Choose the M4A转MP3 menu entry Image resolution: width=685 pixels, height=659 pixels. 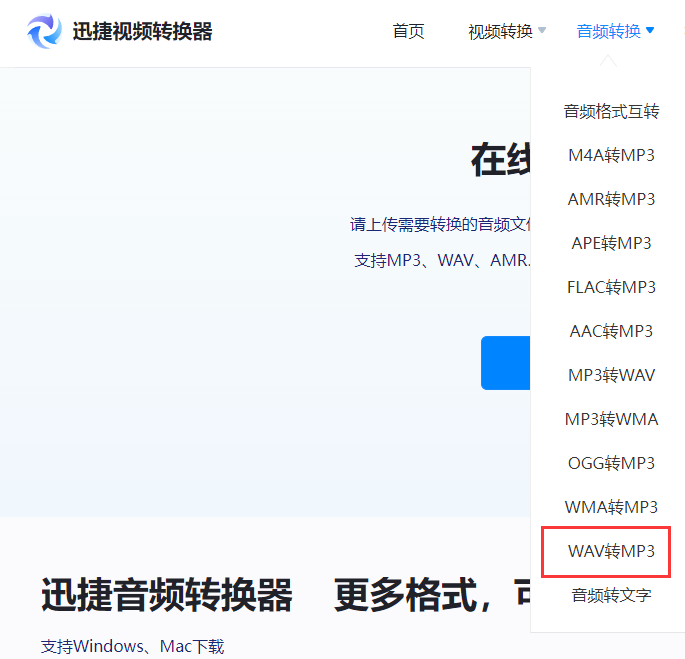tap(611, 156)
